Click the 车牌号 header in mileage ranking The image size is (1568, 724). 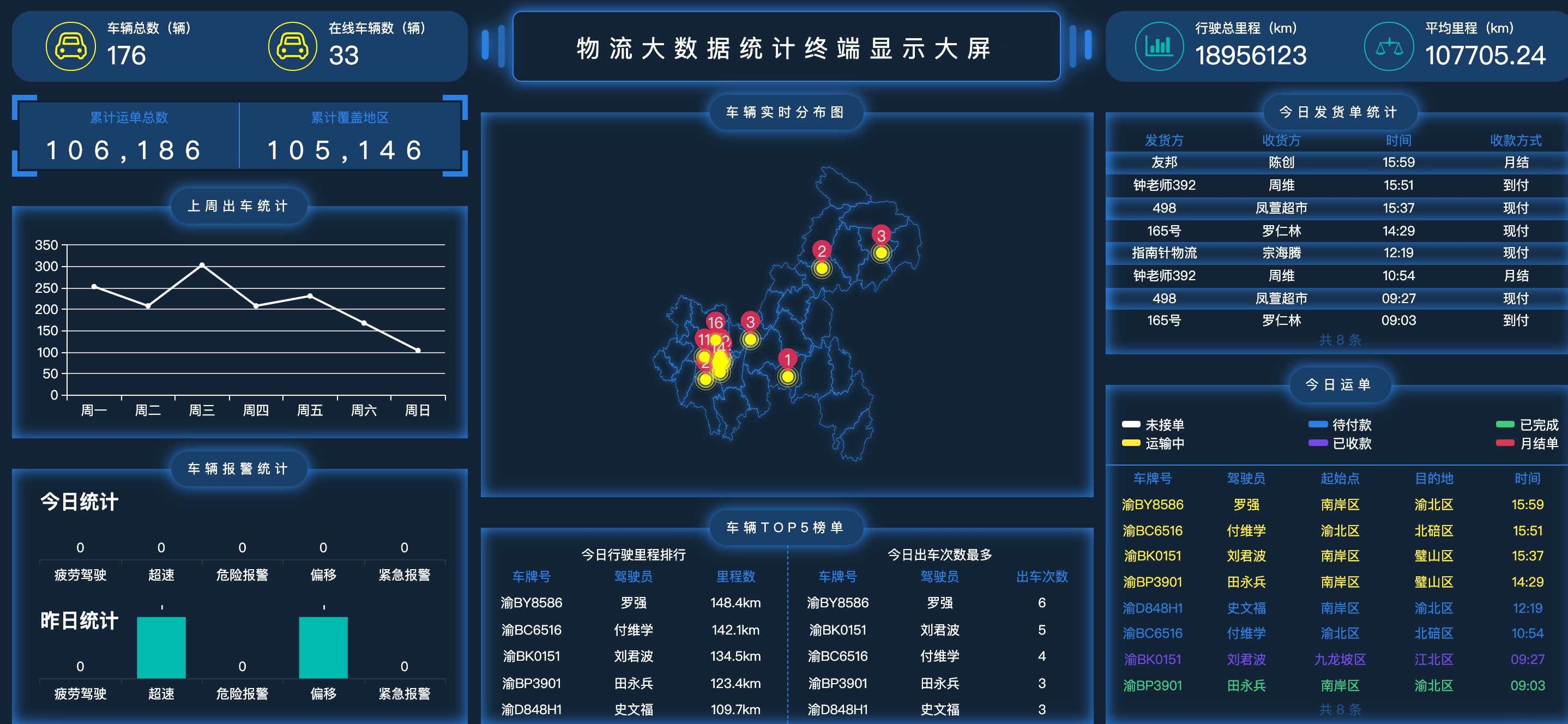[x=531, y=576]
